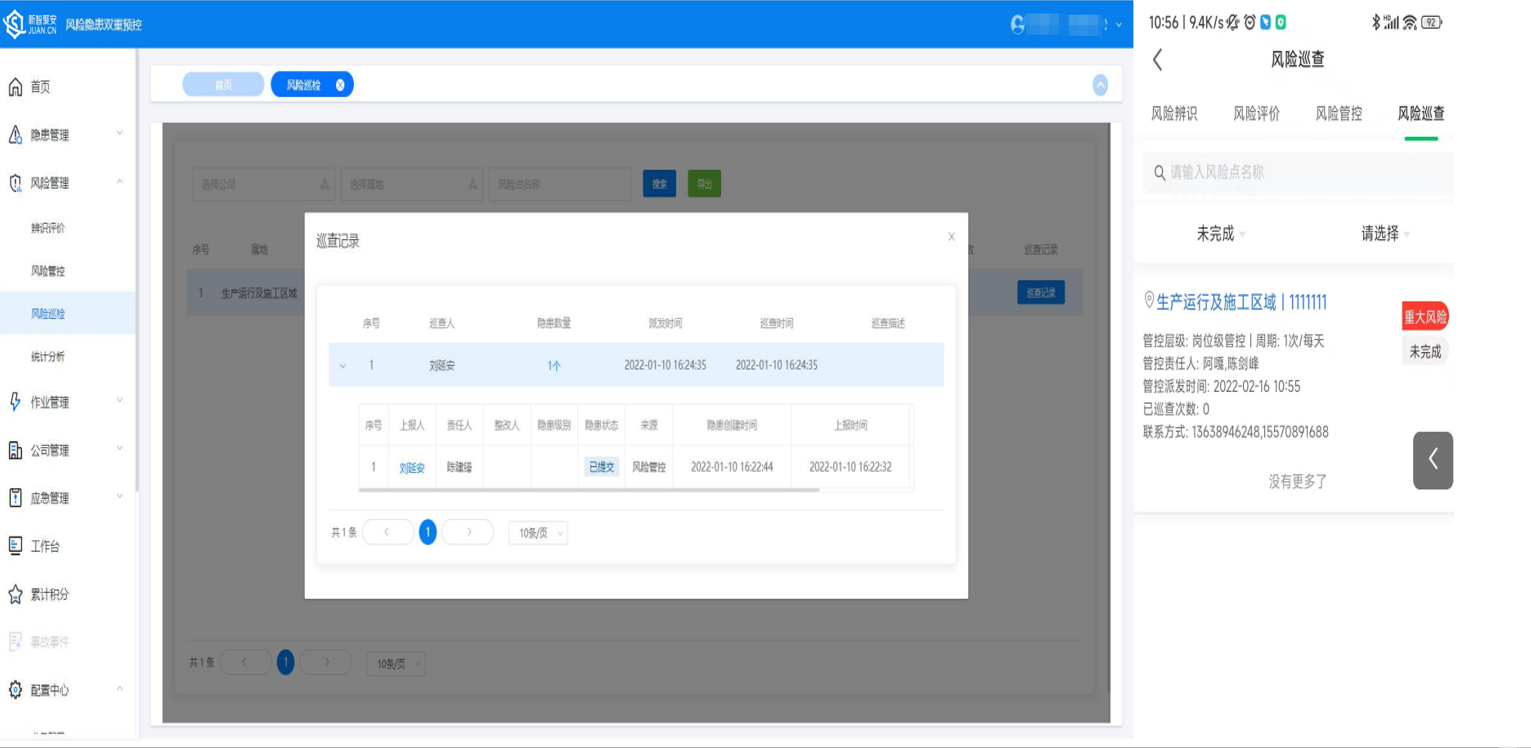Click the home icon in sidebar
Image resolution: width=1531 pixels, height=748 pixels.
(15, 87)
